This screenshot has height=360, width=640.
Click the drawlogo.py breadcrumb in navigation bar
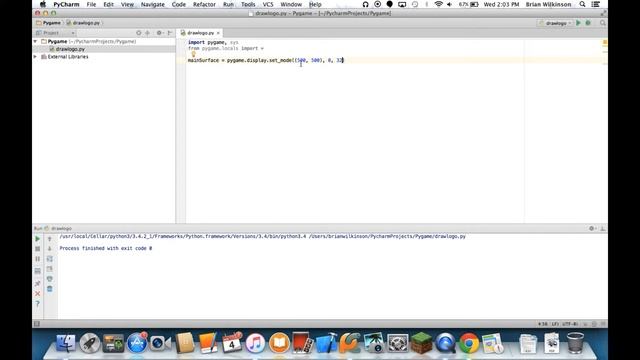pyautogui.click(x=83, y=23)
